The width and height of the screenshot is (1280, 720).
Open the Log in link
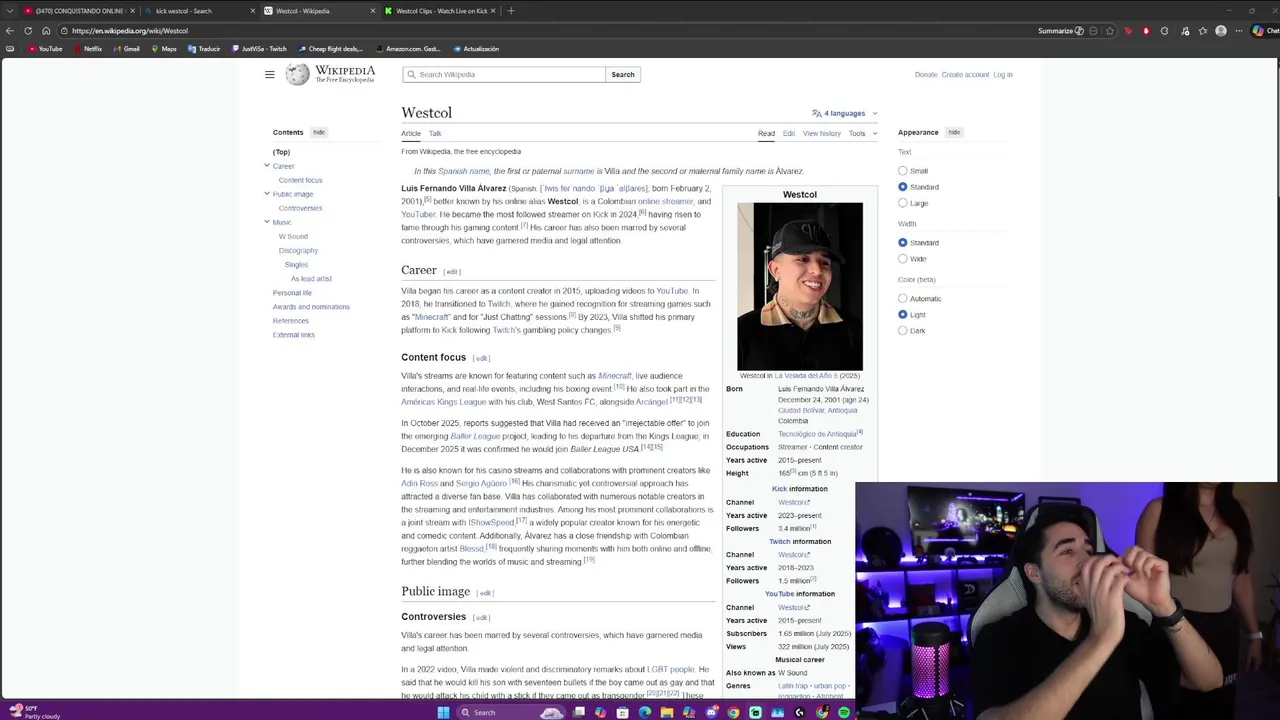click(1003, 74)
